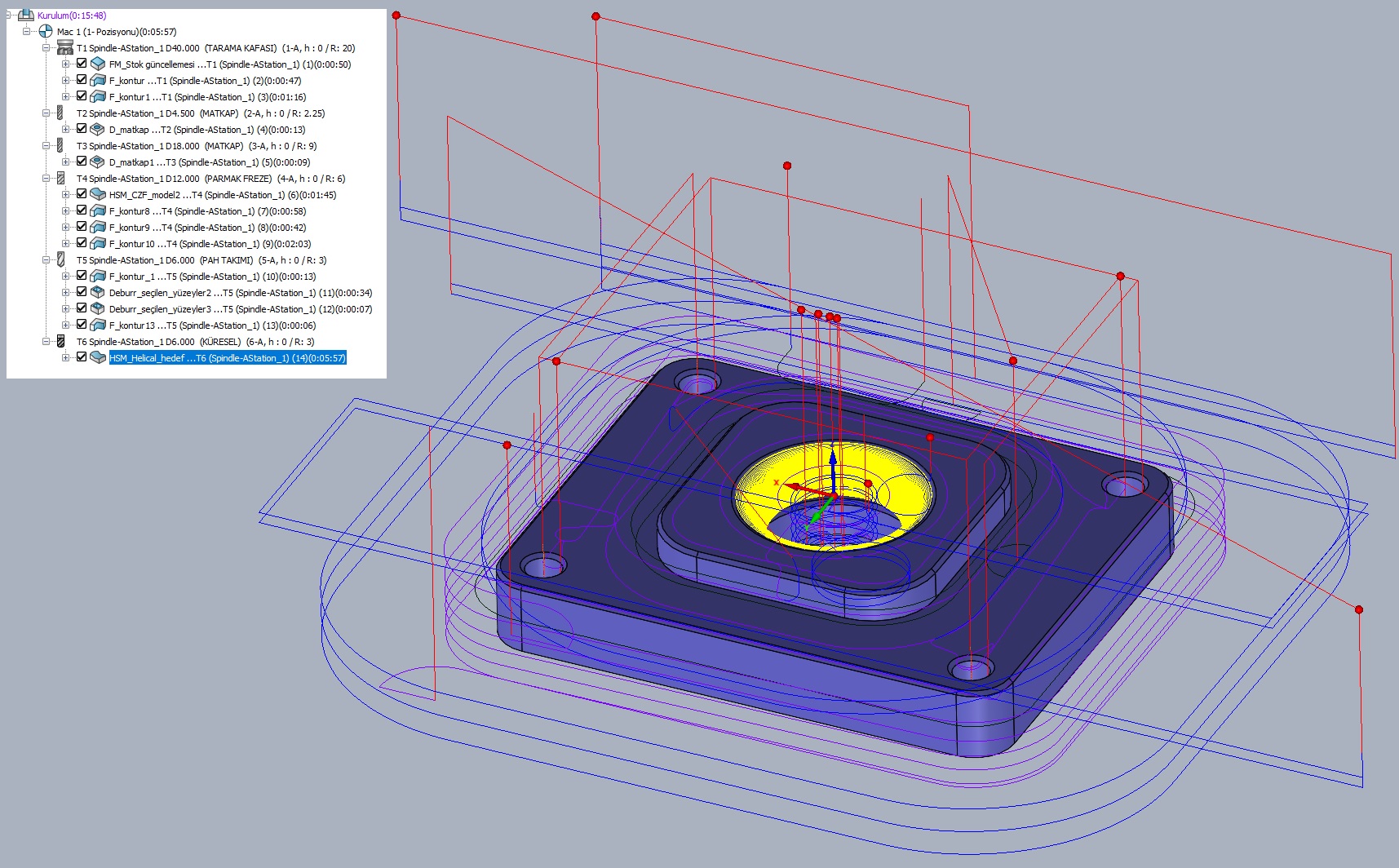Image resolution: width=1399 pixels, height=868 pixels.
Task: Uncheck the FM_Stok güncellemesi operation checkbox
Action: click(82, 64)
